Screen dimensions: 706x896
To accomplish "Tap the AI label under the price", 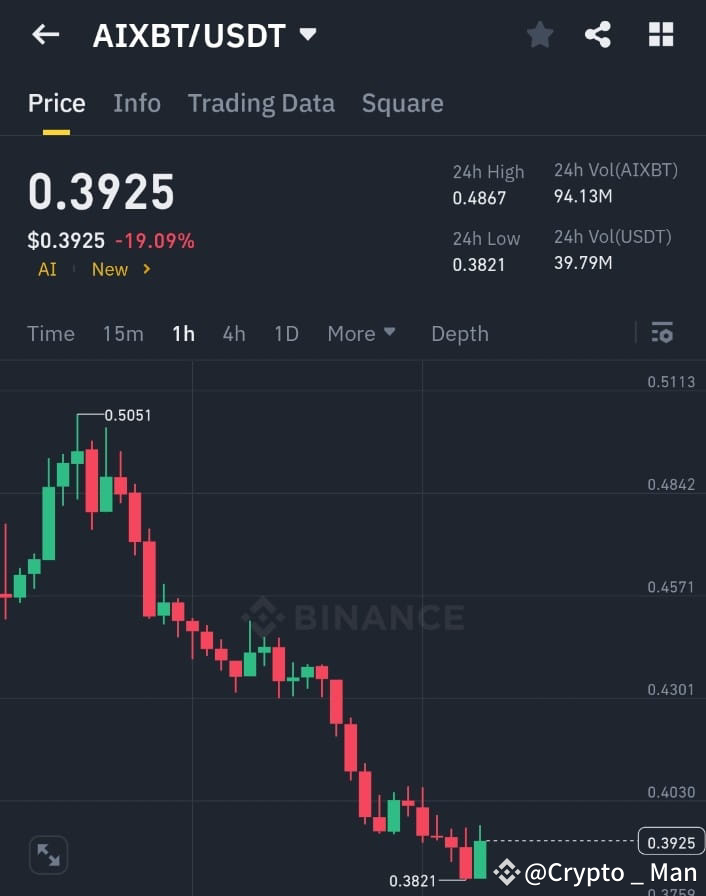I will coord(46,269).
